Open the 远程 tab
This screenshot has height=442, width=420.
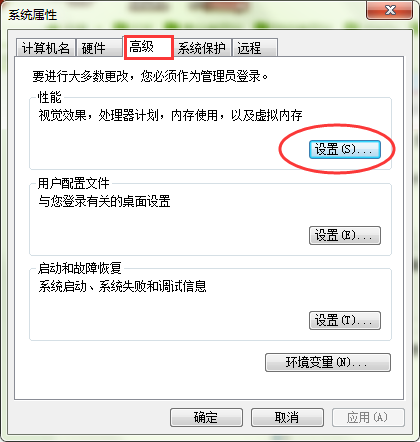[255, 48]
